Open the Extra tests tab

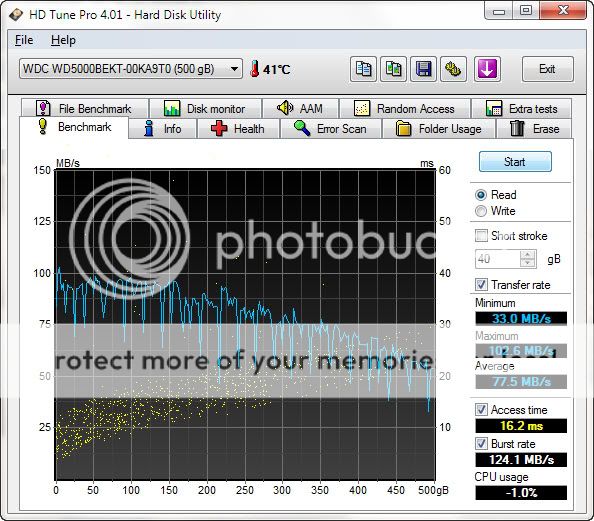coord(522,109)
